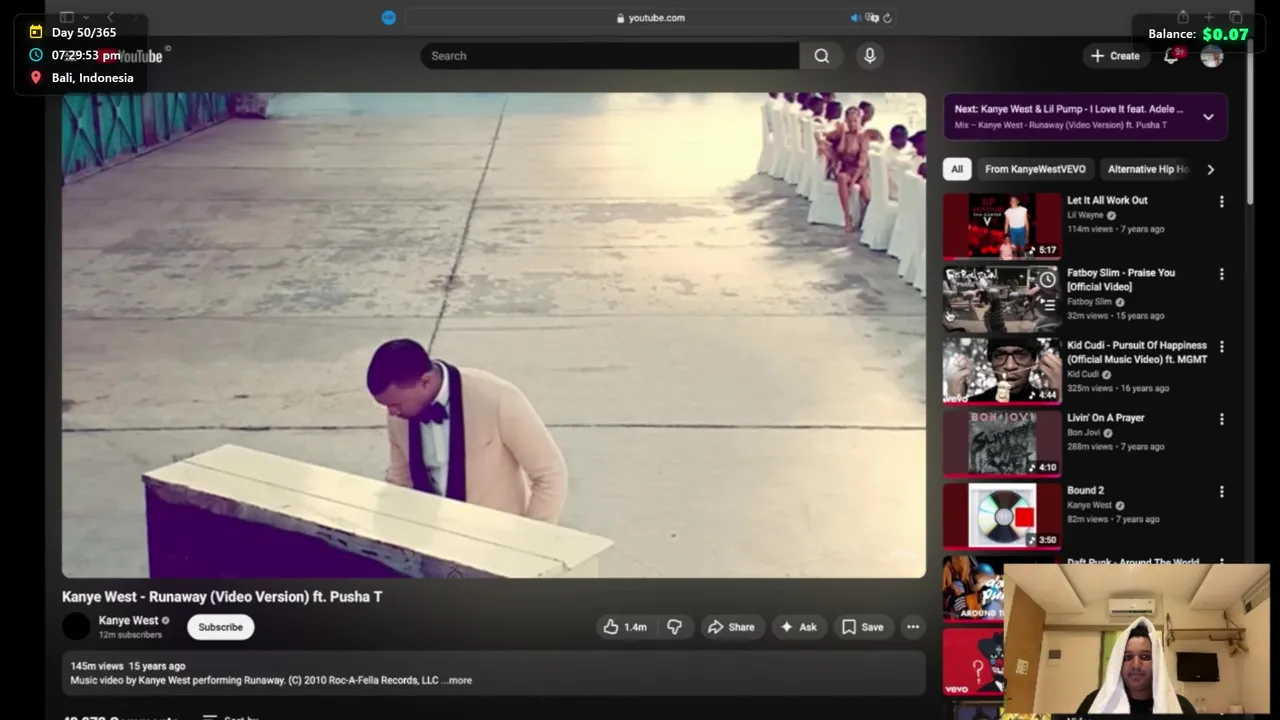Click the video title Runaway (Video Version)
The width and height of the screenshot is (1280, 720).
coord(222,597)
